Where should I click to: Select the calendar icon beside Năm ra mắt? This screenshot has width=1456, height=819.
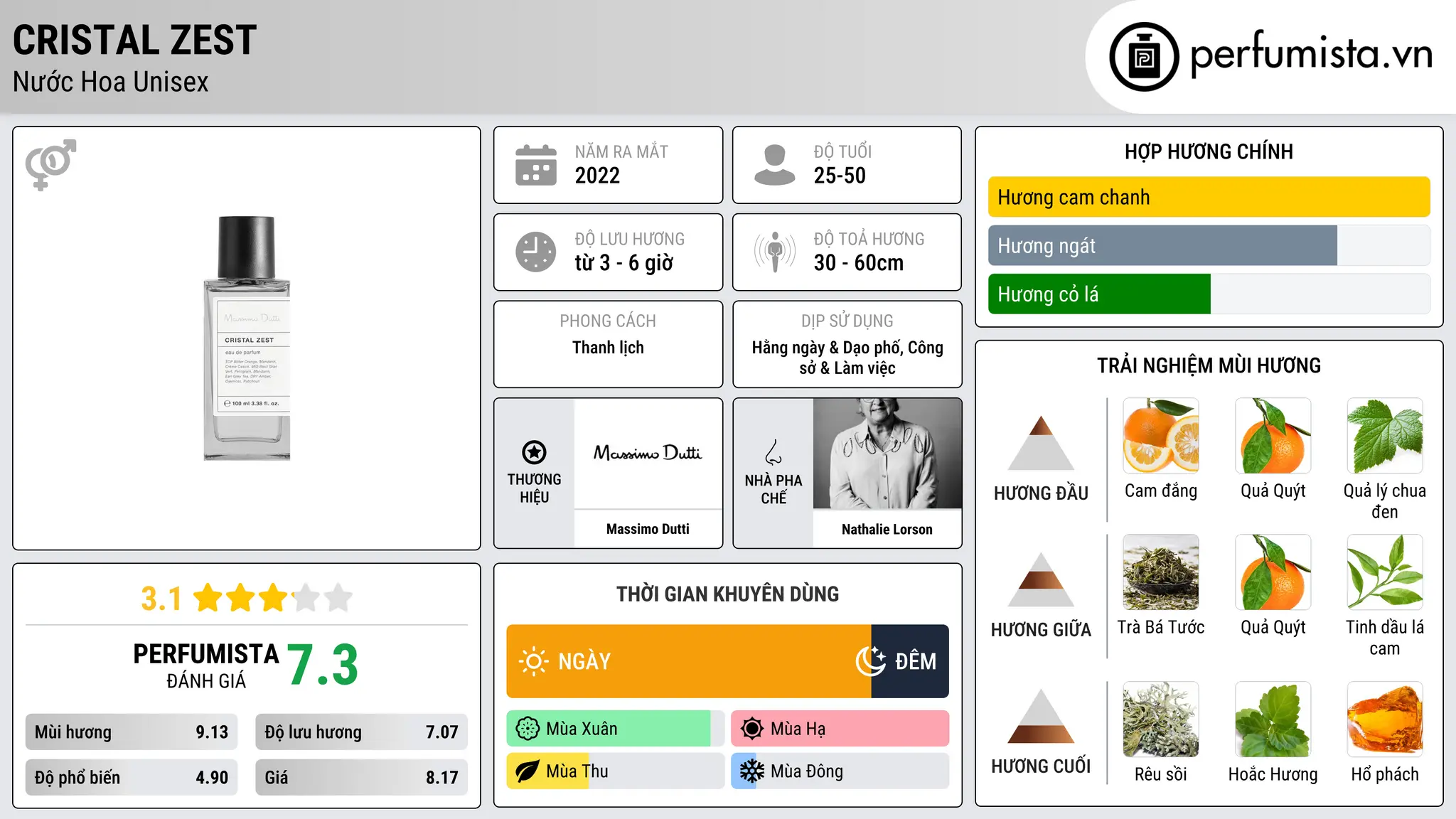[x=536, y=165]
